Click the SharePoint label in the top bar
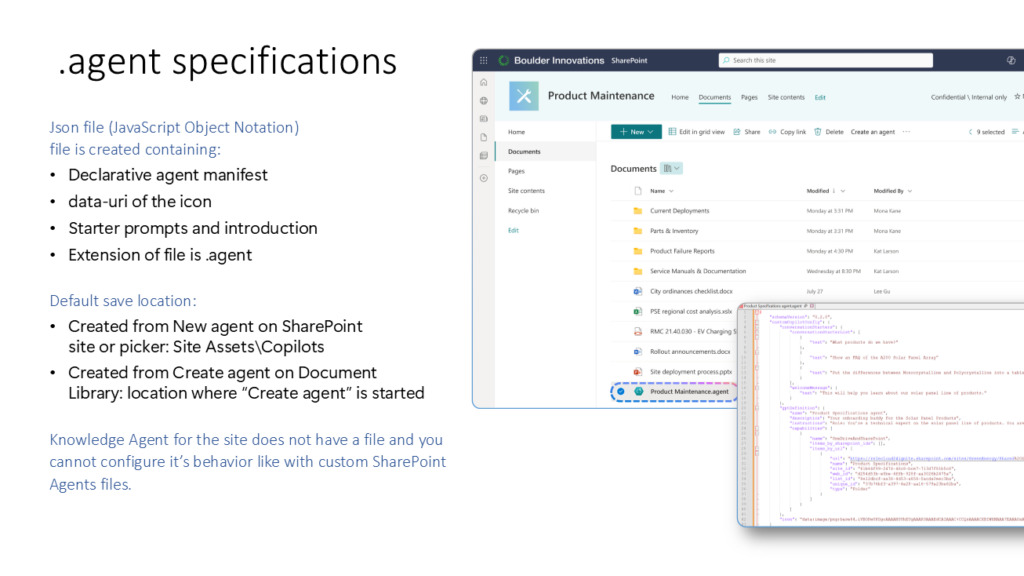Image resolution: width=1024 pixels, height=576 pixels. tap(629, 60)
